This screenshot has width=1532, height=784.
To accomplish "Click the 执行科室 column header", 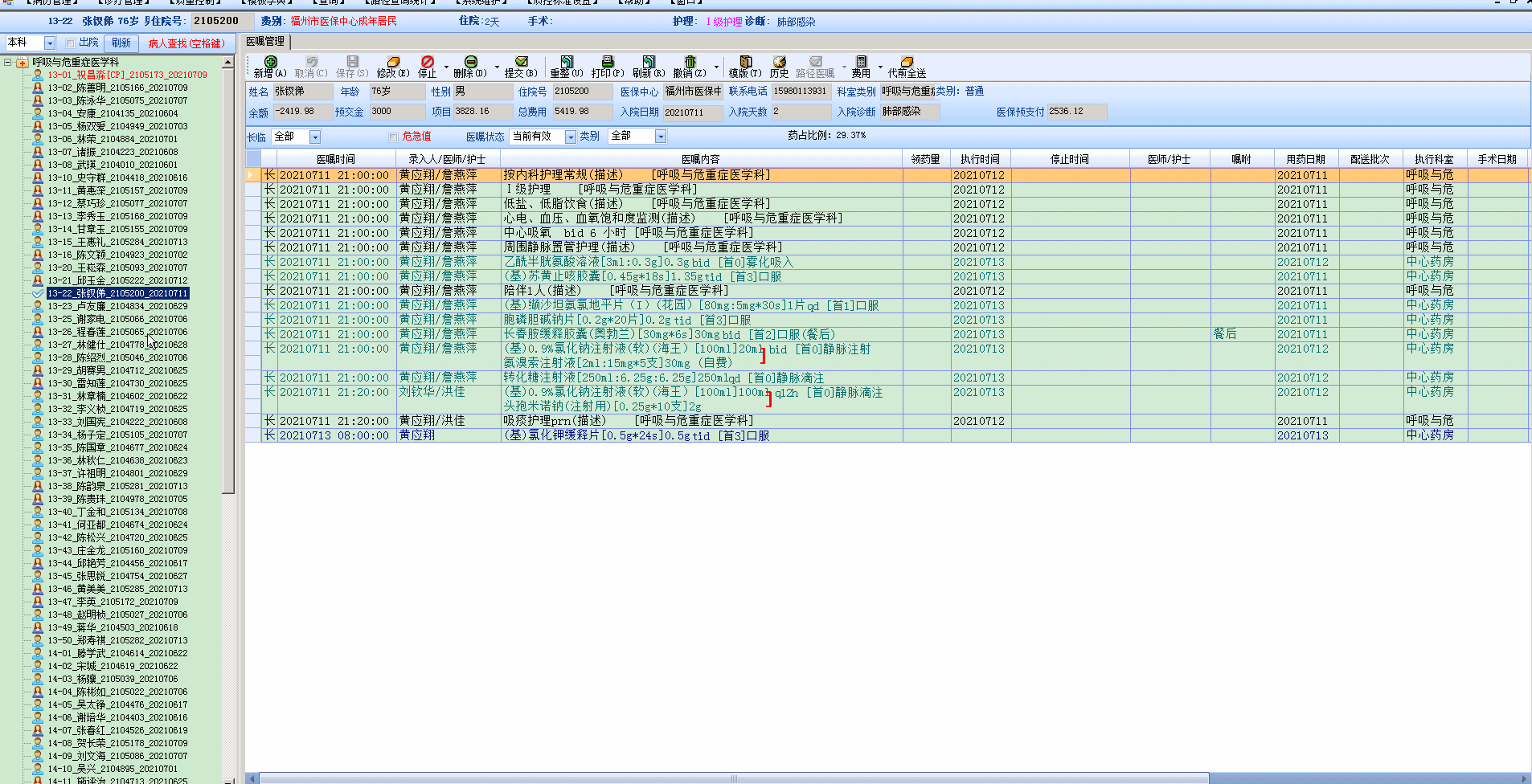I will tap(1434, 159).
